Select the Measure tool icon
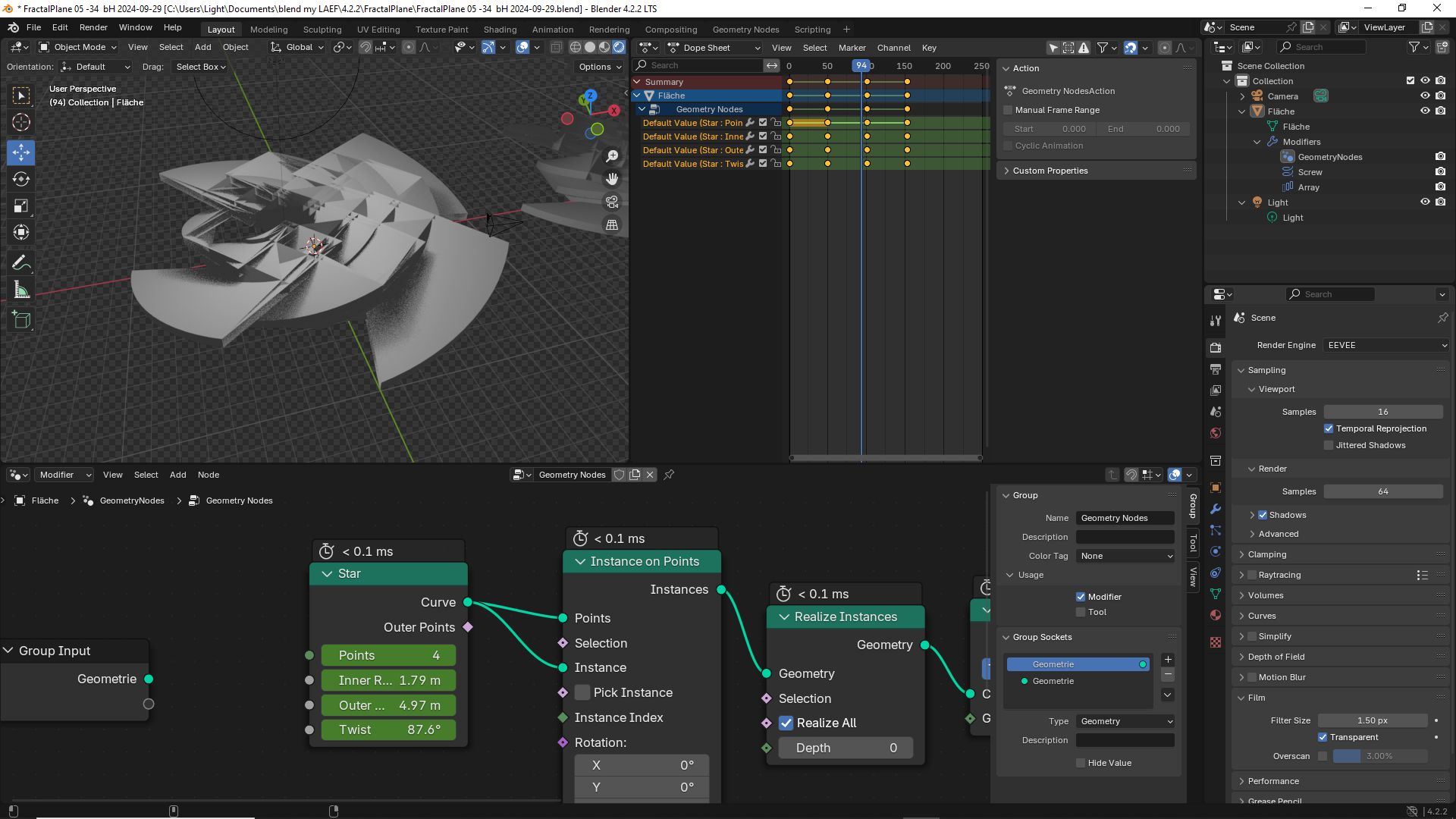 coord(21,290)
